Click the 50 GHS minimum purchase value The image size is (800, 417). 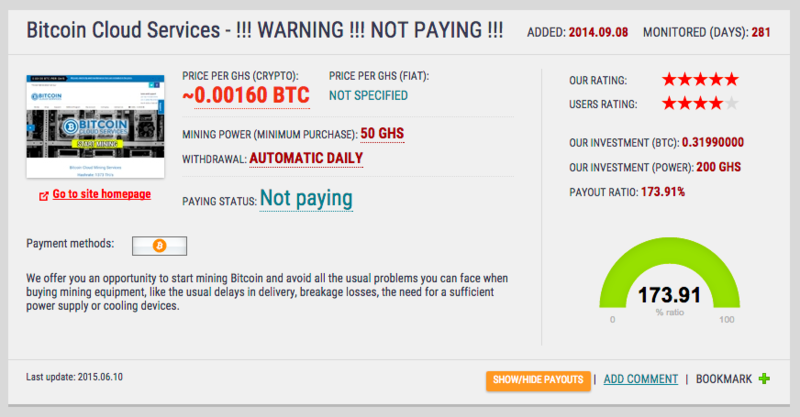pyautogui.click(x=382, y=134)
